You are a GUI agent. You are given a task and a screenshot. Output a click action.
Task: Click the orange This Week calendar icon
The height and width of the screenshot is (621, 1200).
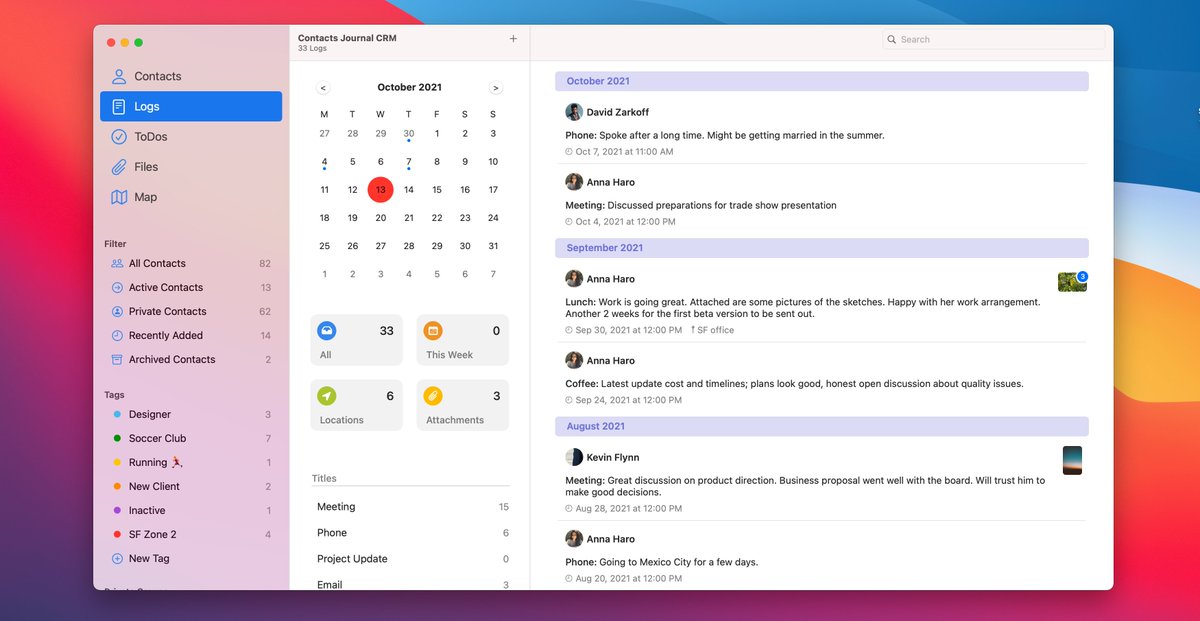click(433, 330)
